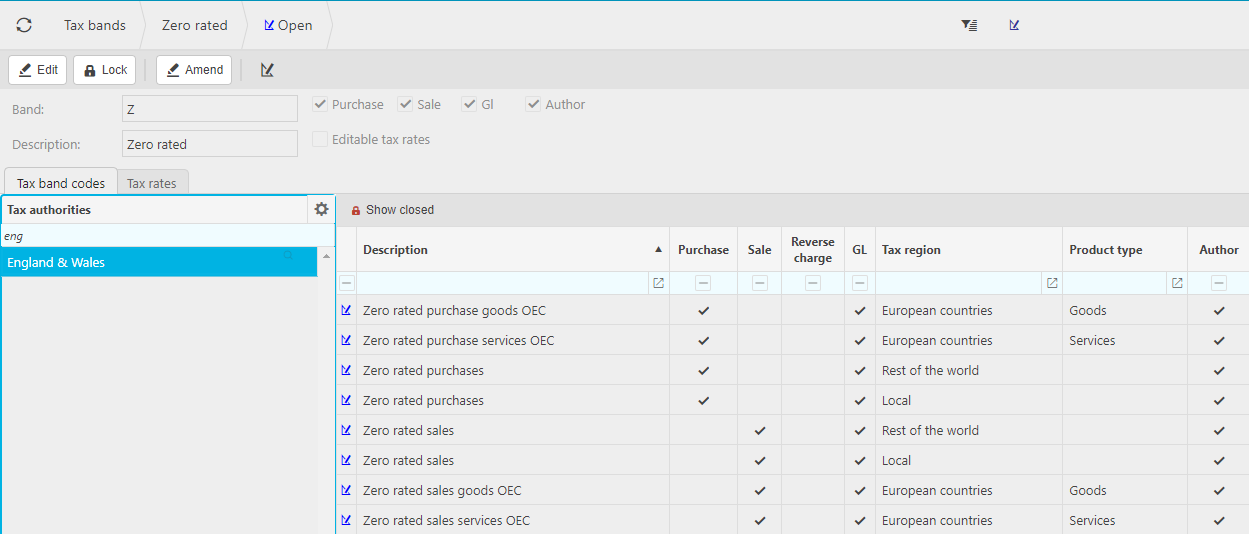Go to Tax bands in the breadcrumb

(x=95, y=25)
